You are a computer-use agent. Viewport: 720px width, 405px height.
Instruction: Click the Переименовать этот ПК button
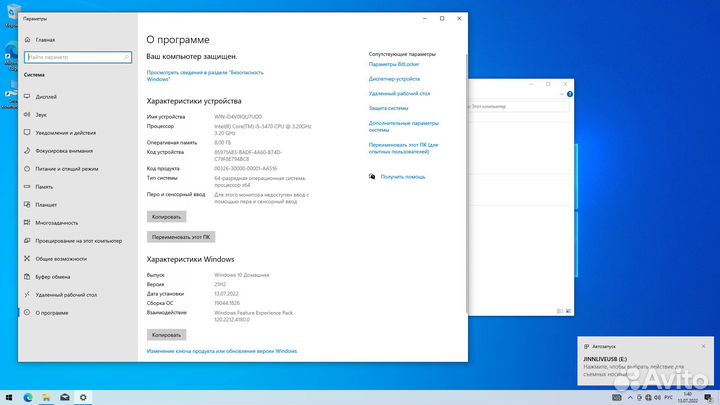(181, 237)
